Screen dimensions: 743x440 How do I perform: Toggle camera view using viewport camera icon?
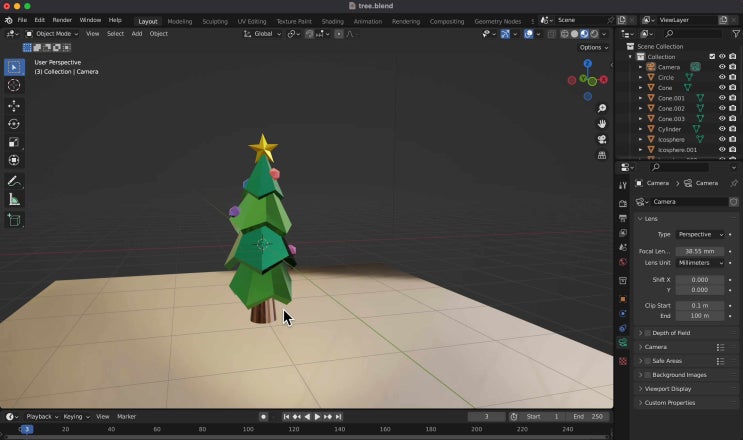pyautogui.click(x=602, y=140)
